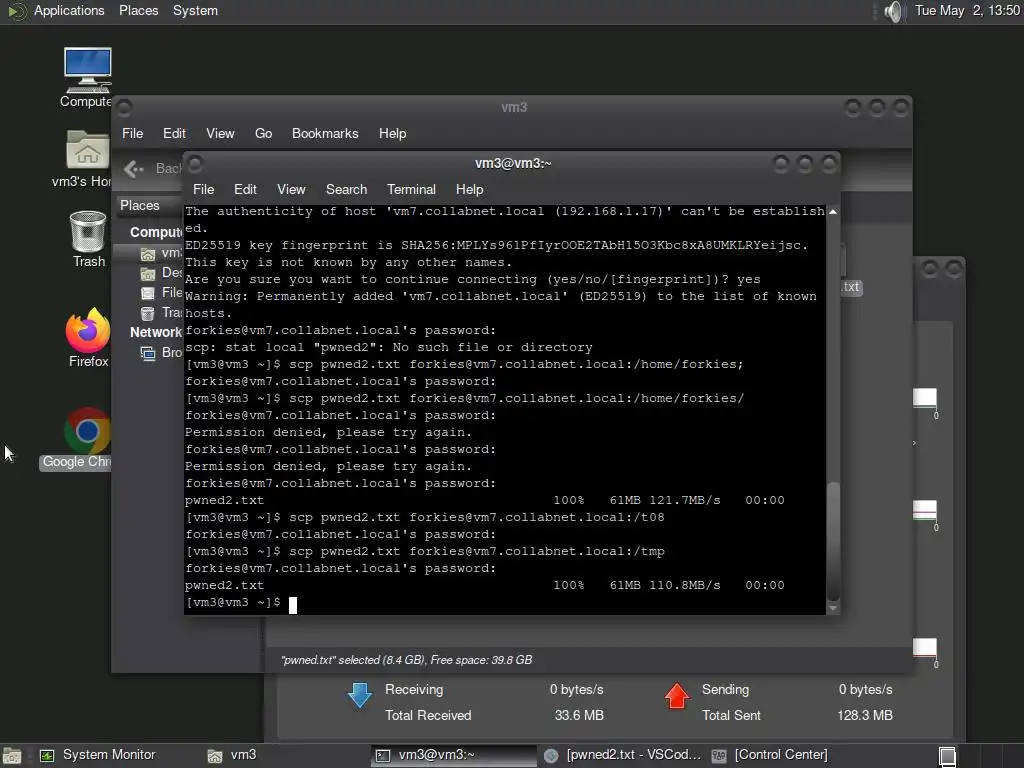This screenshot has width=1024, height=768.
Task: Click the Places header in the file manager sidebar
Action: tap(140, 205)
